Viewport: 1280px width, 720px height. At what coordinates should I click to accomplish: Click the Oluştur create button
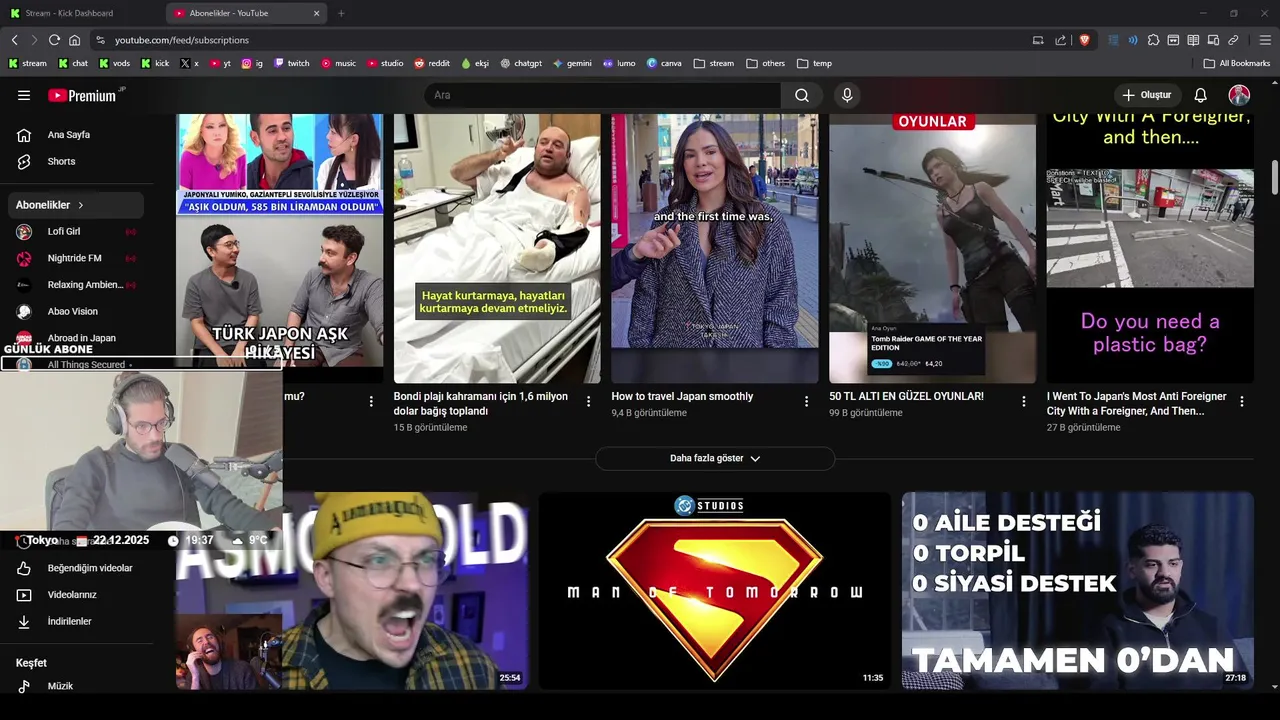(x=1147, y=95)
